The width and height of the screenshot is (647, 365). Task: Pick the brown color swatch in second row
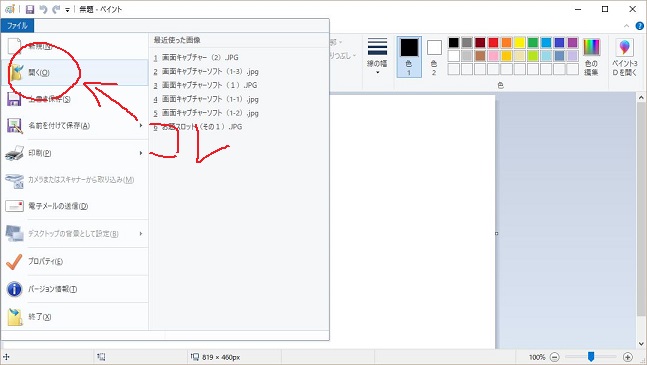point(480,56)
